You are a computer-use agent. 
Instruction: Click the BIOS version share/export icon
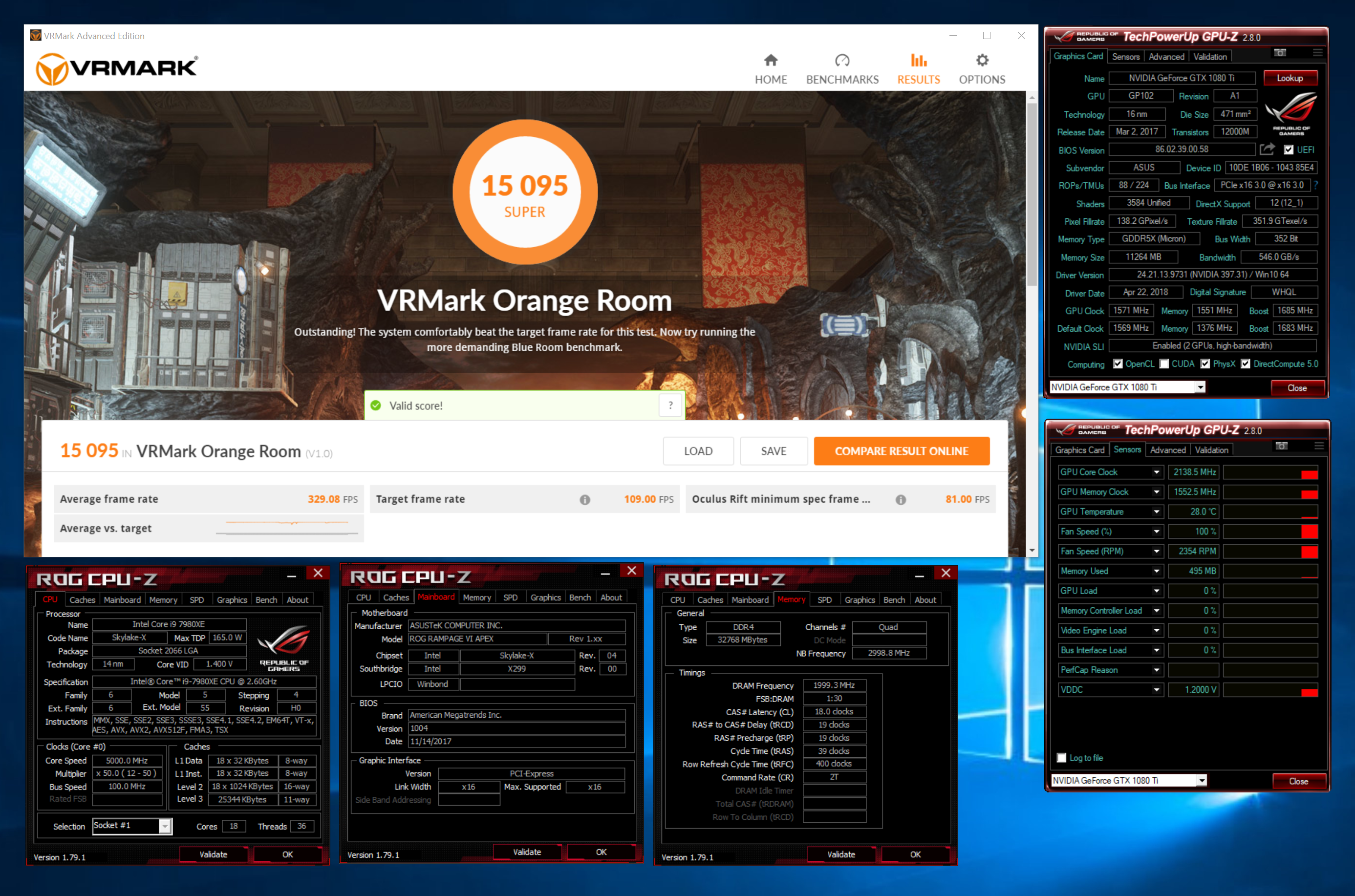click(1267, 149)
